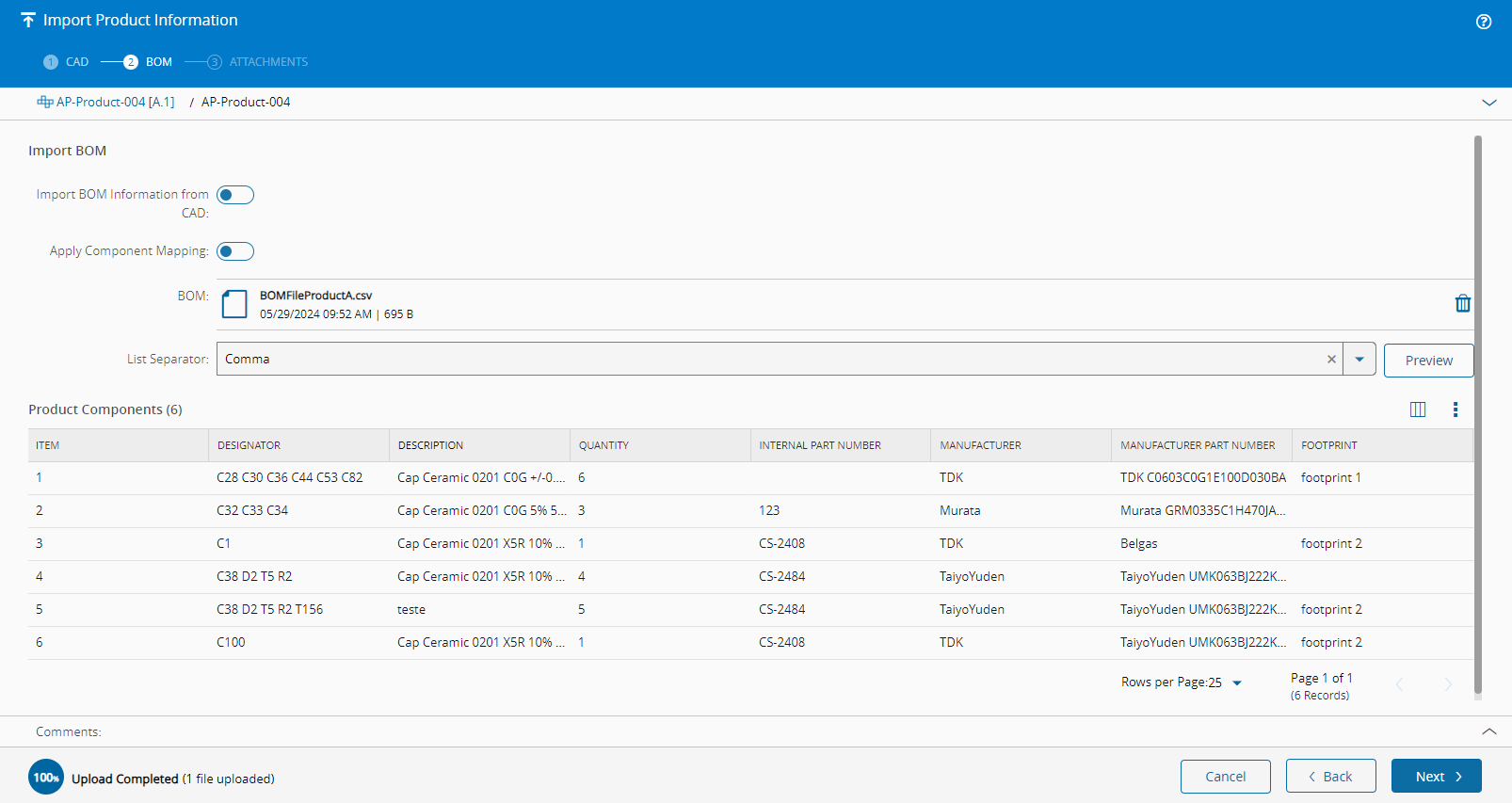1512x803 pixels.
Task: Open Rows per Page dropdown
Action: tap(1236, 683)
